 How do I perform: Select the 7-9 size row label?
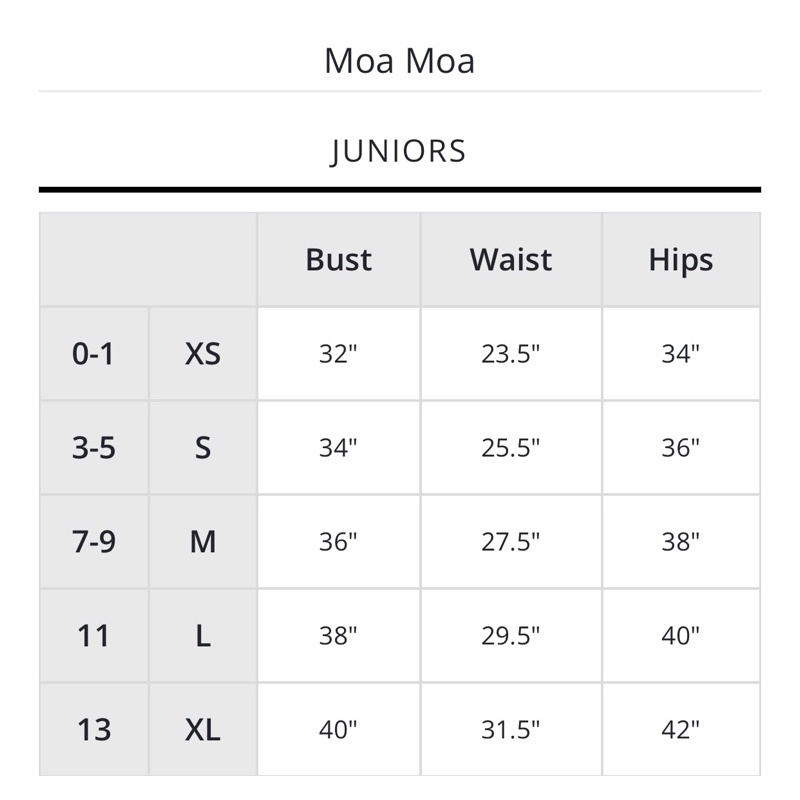[x=93, y=542]
